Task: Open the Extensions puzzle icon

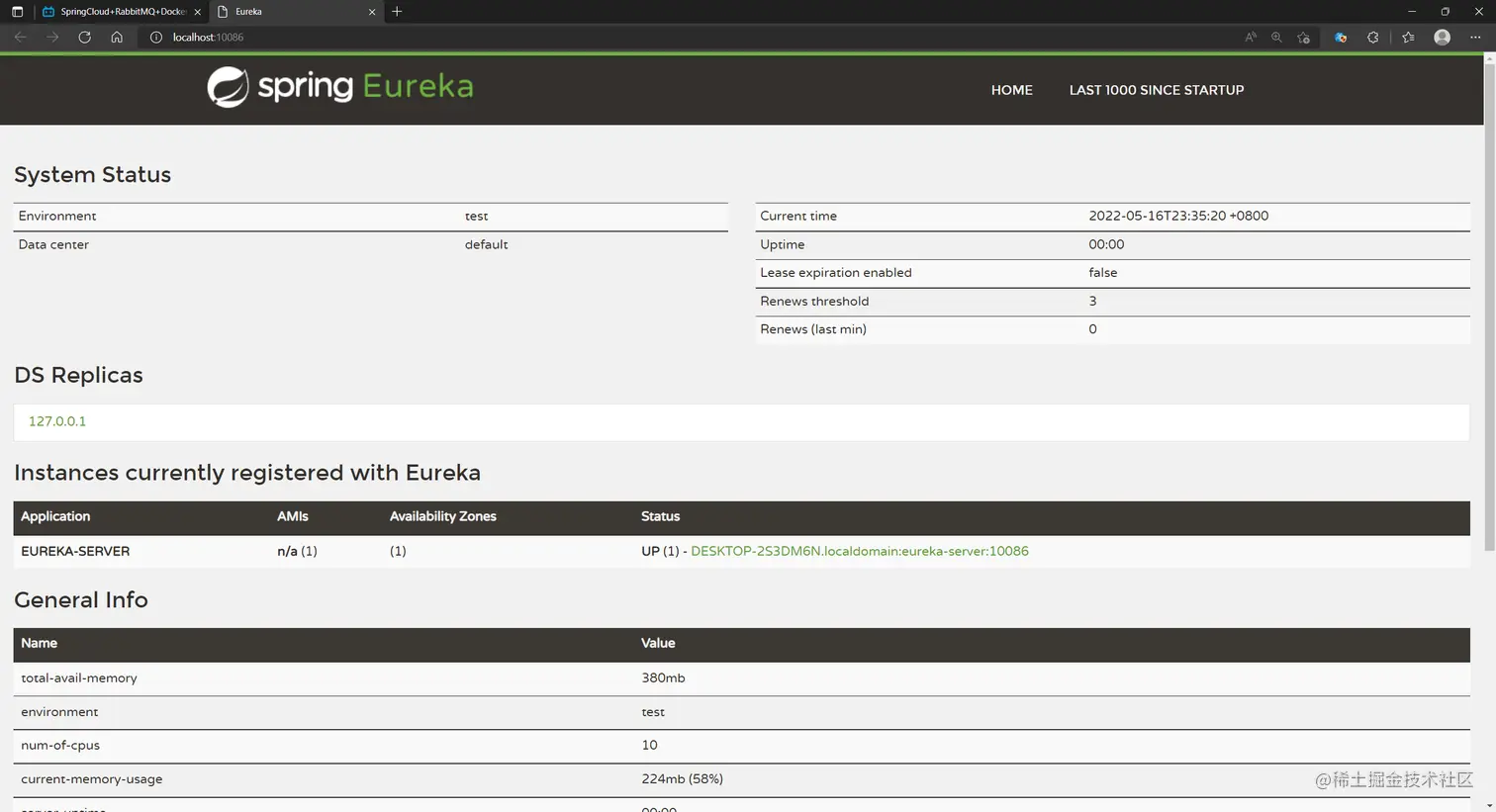Action: tap(1373, 38)
